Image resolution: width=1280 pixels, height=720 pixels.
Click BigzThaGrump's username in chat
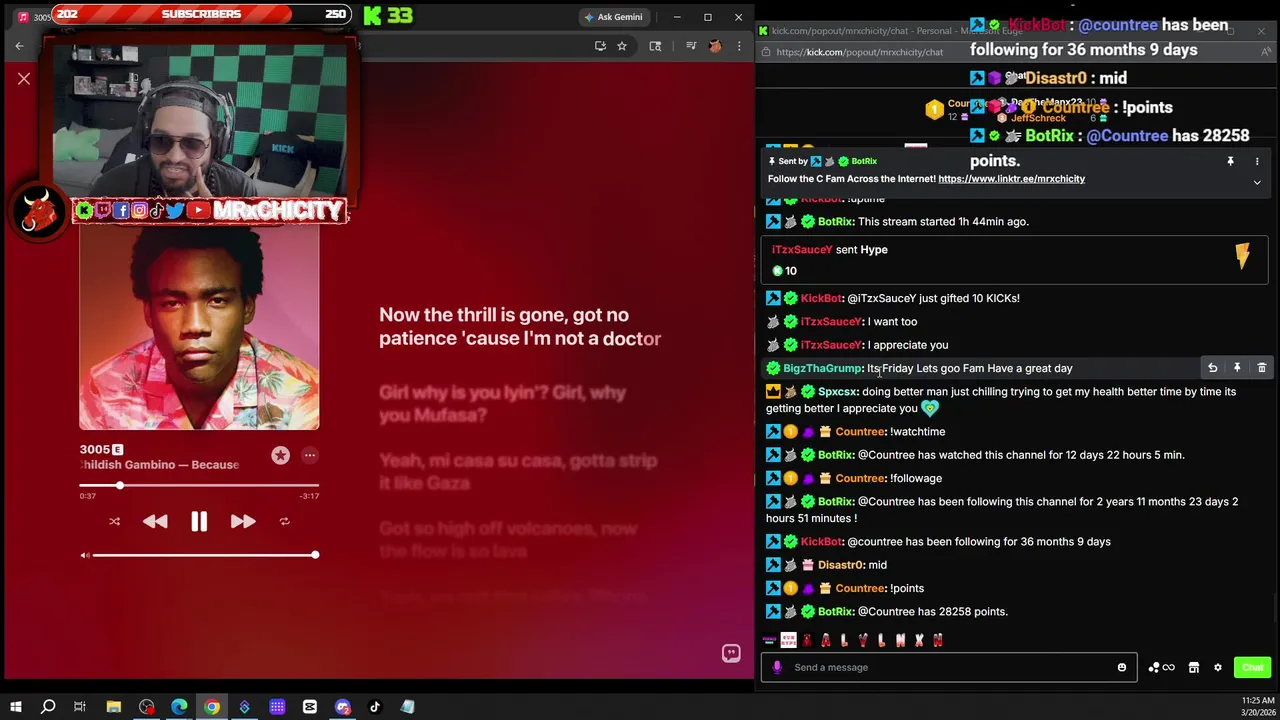click(x=822, y=369)
